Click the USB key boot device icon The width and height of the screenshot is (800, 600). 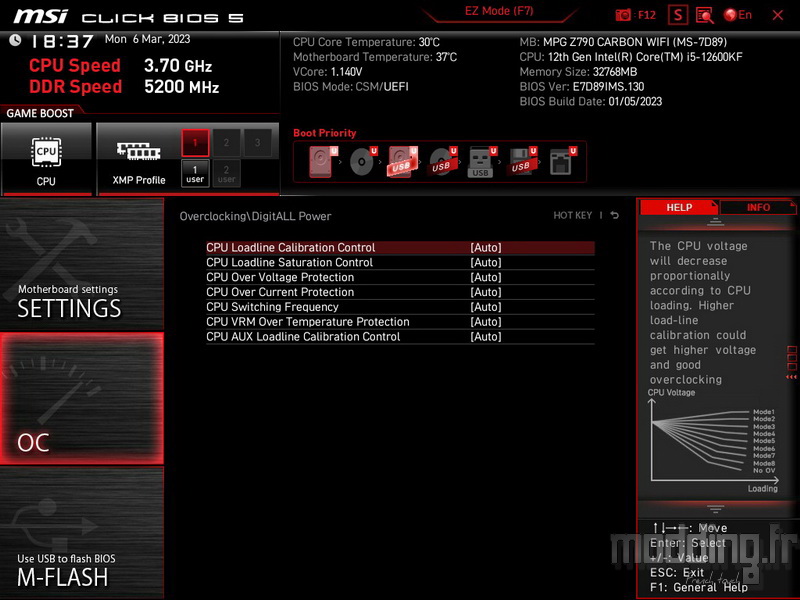[x=482, y=161]
